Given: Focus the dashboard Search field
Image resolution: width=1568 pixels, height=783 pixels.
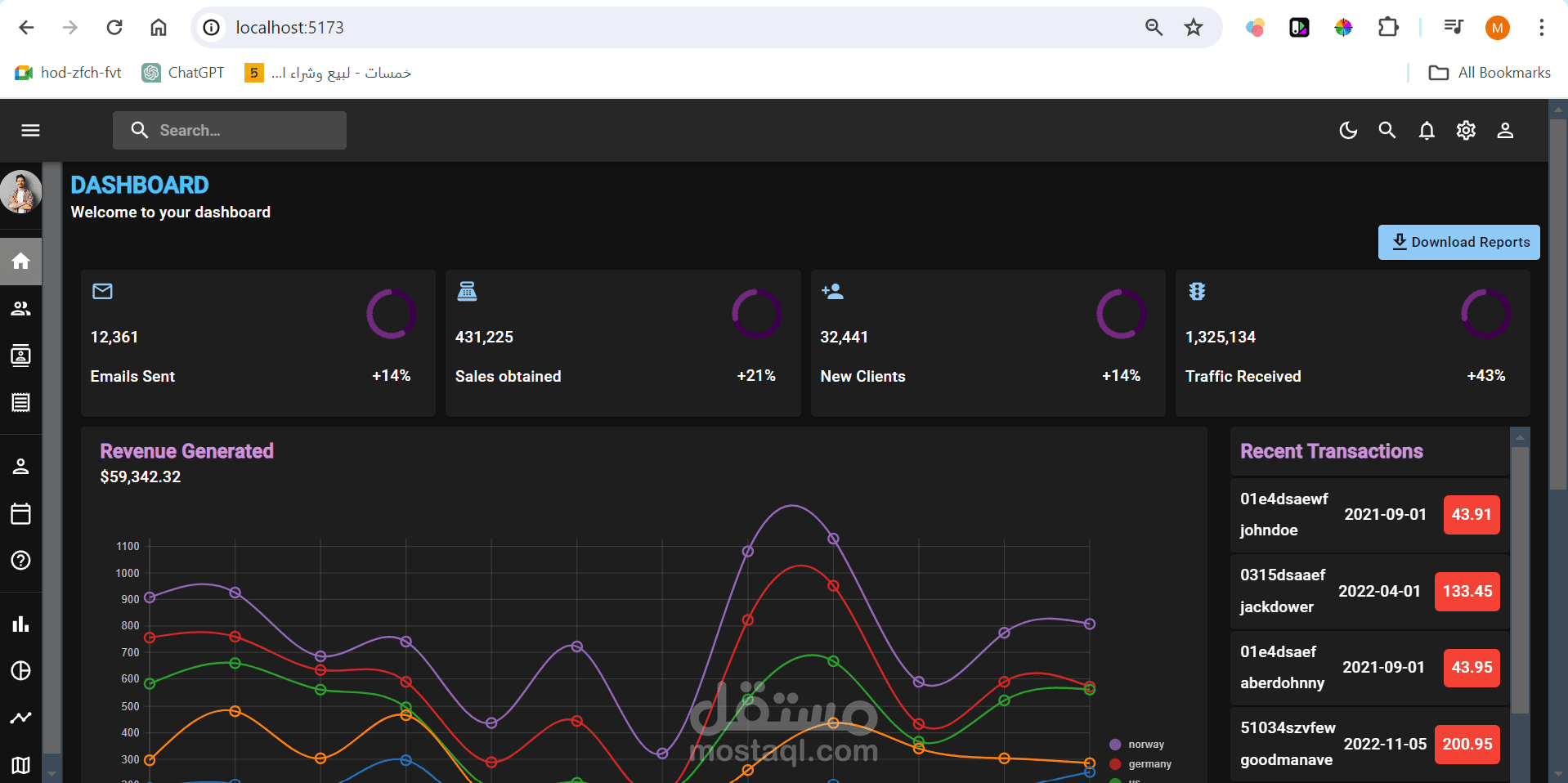Looking at the screenshot, I should [x=230, y=130].
